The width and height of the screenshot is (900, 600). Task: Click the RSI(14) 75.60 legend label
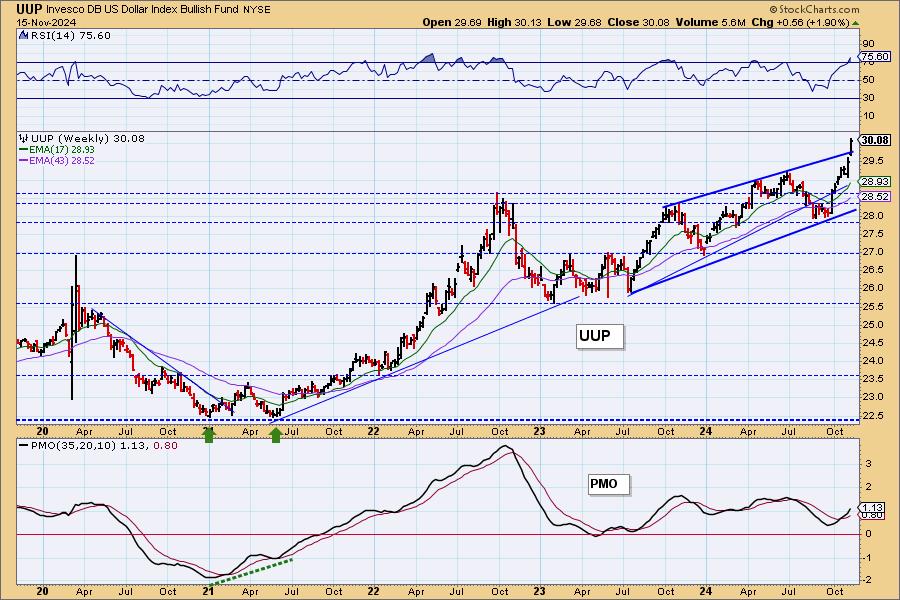[x=70, y=36]
